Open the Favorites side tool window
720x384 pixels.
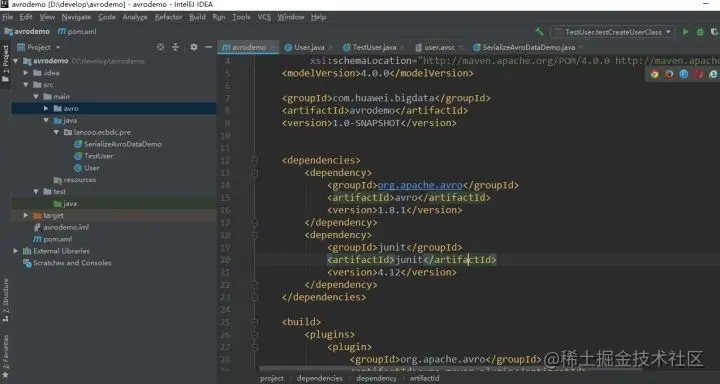6,356
